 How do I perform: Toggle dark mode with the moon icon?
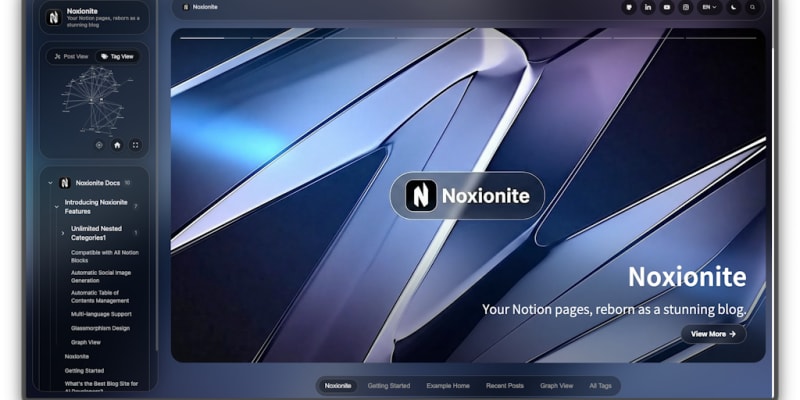click(x=734, y=7)
